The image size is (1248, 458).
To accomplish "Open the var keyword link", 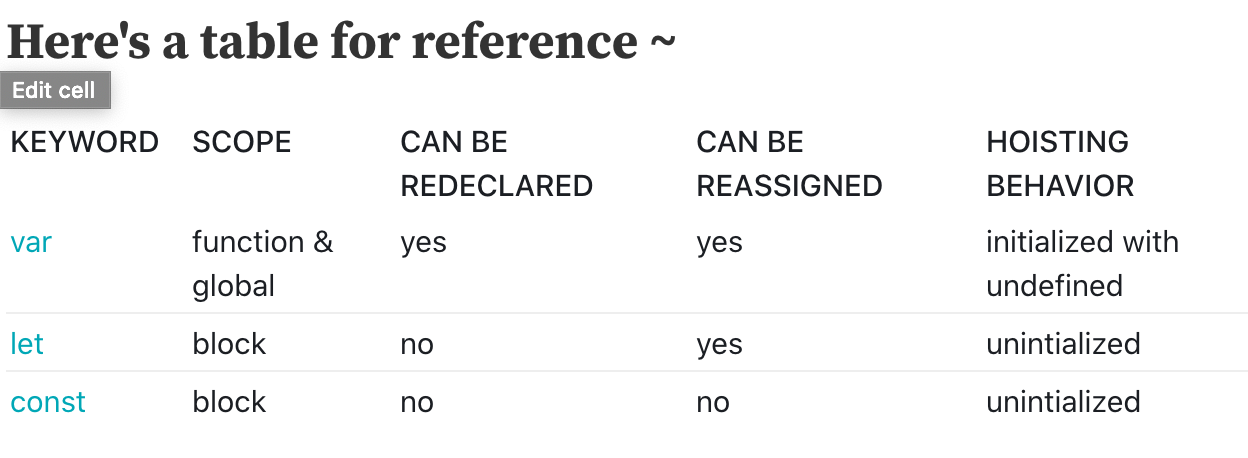I will point(31,242).
